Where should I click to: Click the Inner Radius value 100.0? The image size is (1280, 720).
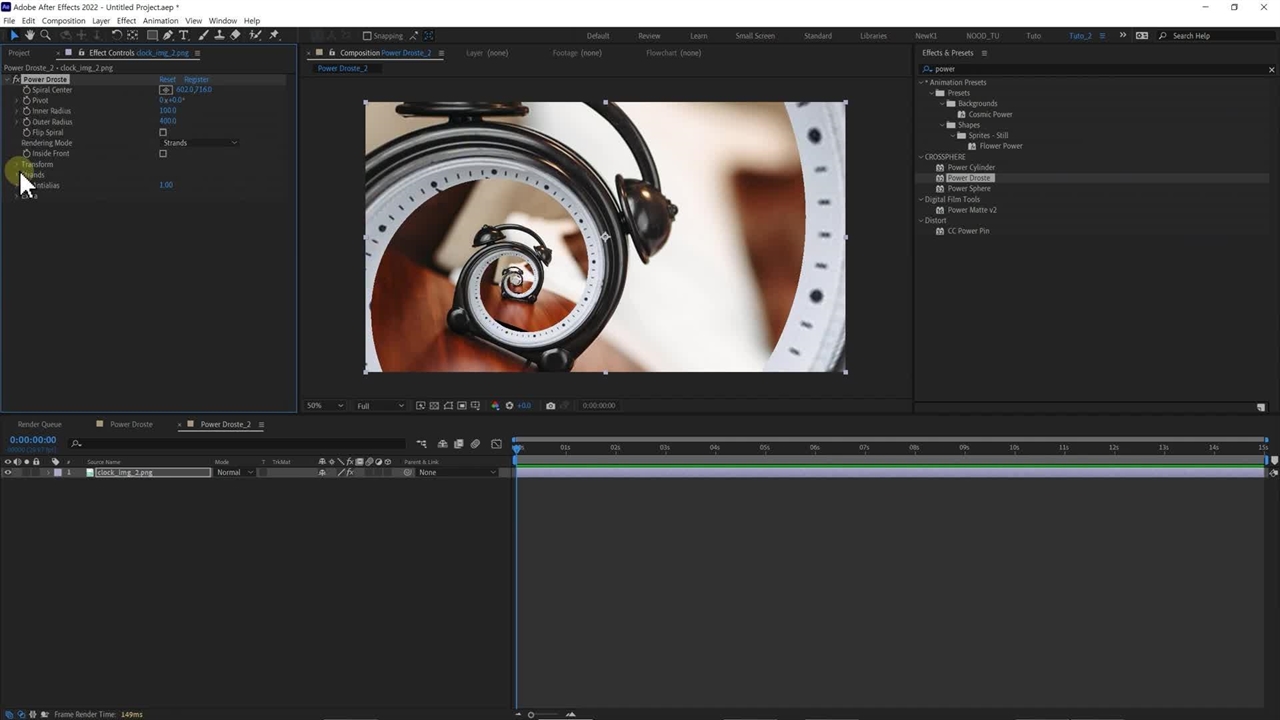(167, 111)
